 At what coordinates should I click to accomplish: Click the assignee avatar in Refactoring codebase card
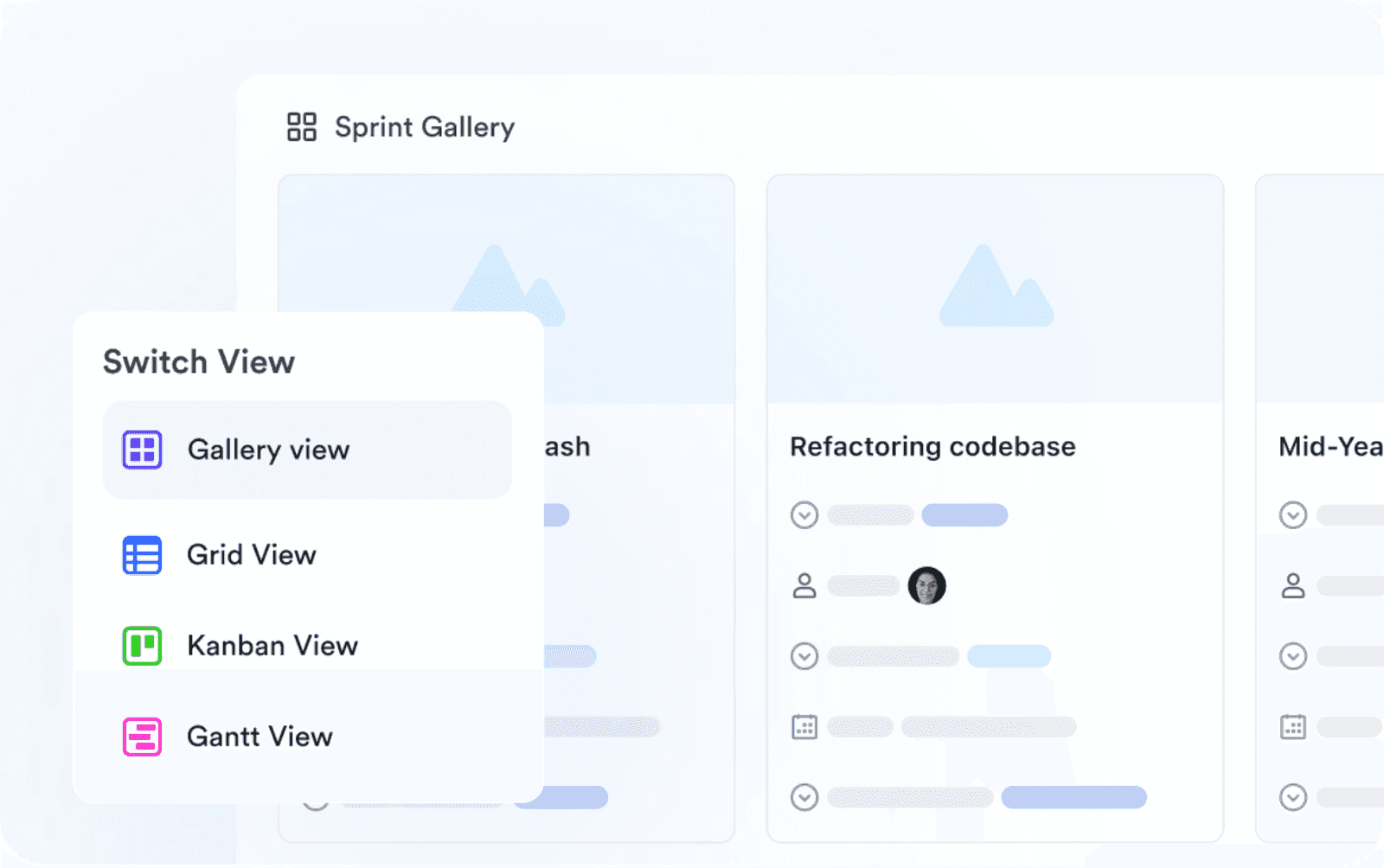(927, 586)
